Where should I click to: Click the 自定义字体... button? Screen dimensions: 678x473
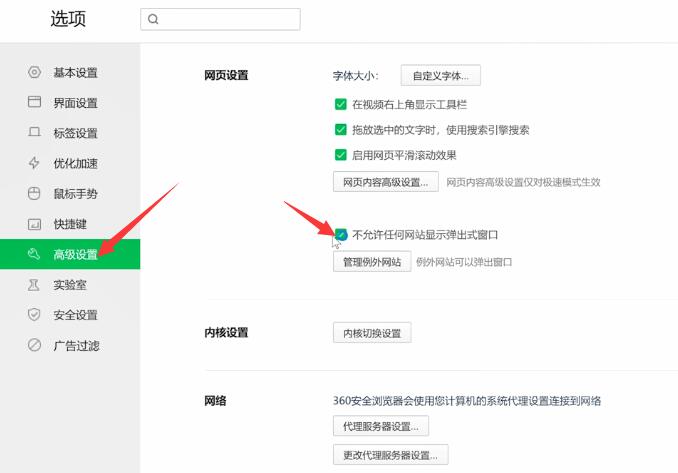tap(441, 76)
